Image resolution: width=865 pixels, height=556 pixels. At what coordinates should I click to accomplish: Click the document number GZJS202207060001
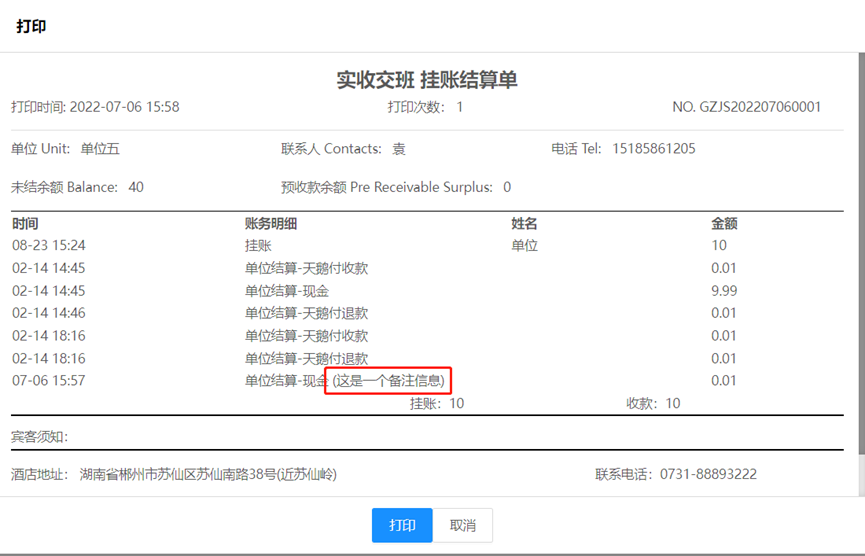tap(760, 107)
